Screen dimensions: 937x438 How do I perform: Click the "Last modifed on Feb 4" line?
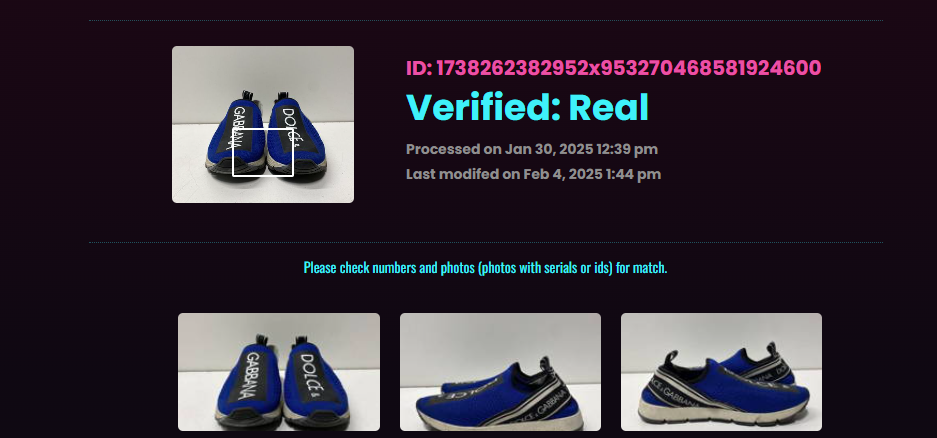coord(534,174)
